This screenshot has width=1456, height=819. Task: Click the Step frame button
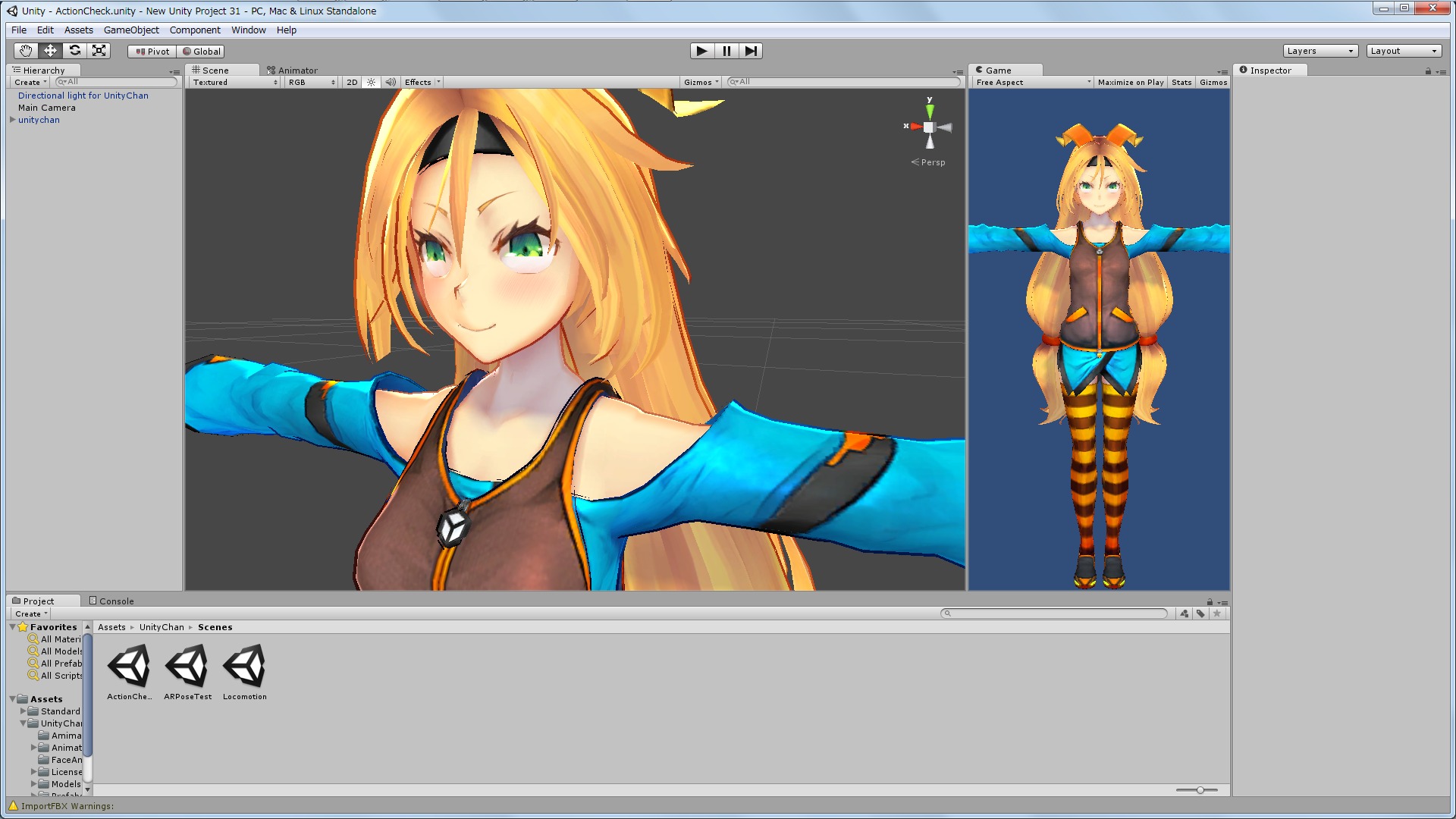click(x=750, y=51)
